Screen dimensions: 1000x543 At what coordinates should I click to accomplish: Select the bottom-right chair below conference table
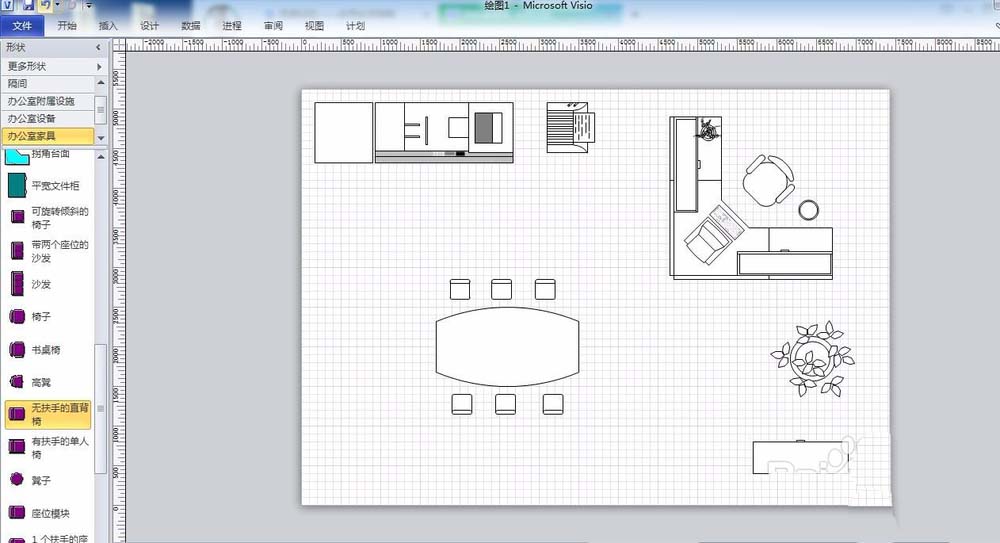[553, 404]
